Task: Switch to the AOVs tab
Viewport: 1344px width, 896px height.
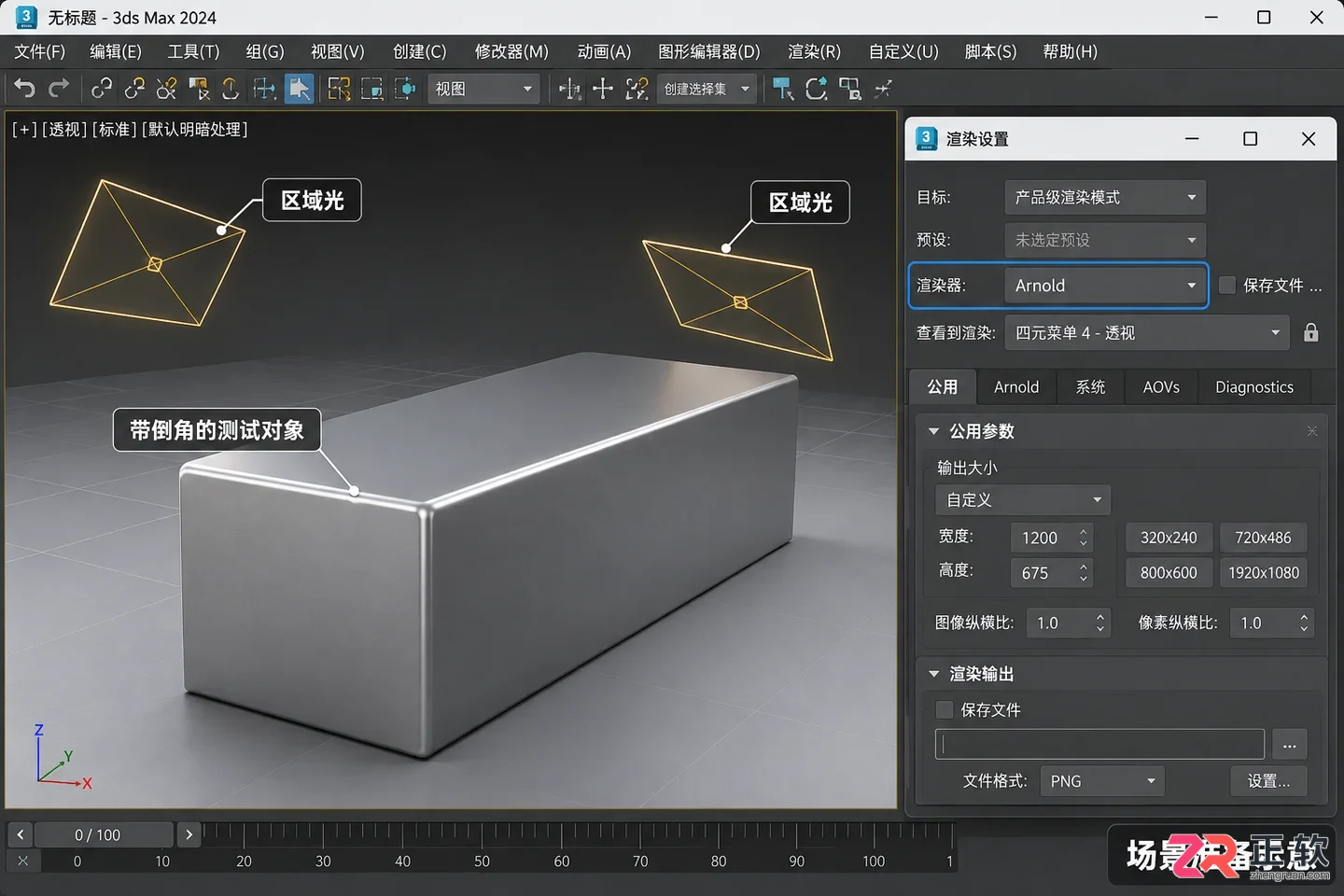Action: coord(1161,386)
